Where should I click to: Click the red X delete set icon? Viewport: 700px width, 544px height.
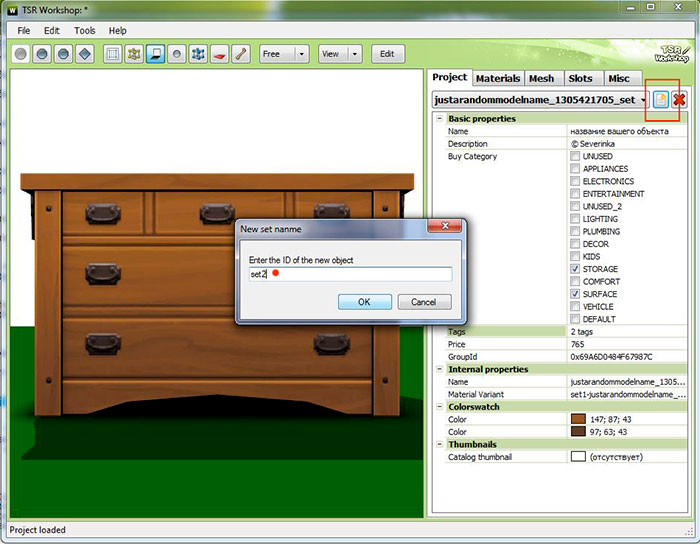click(680, 99)
